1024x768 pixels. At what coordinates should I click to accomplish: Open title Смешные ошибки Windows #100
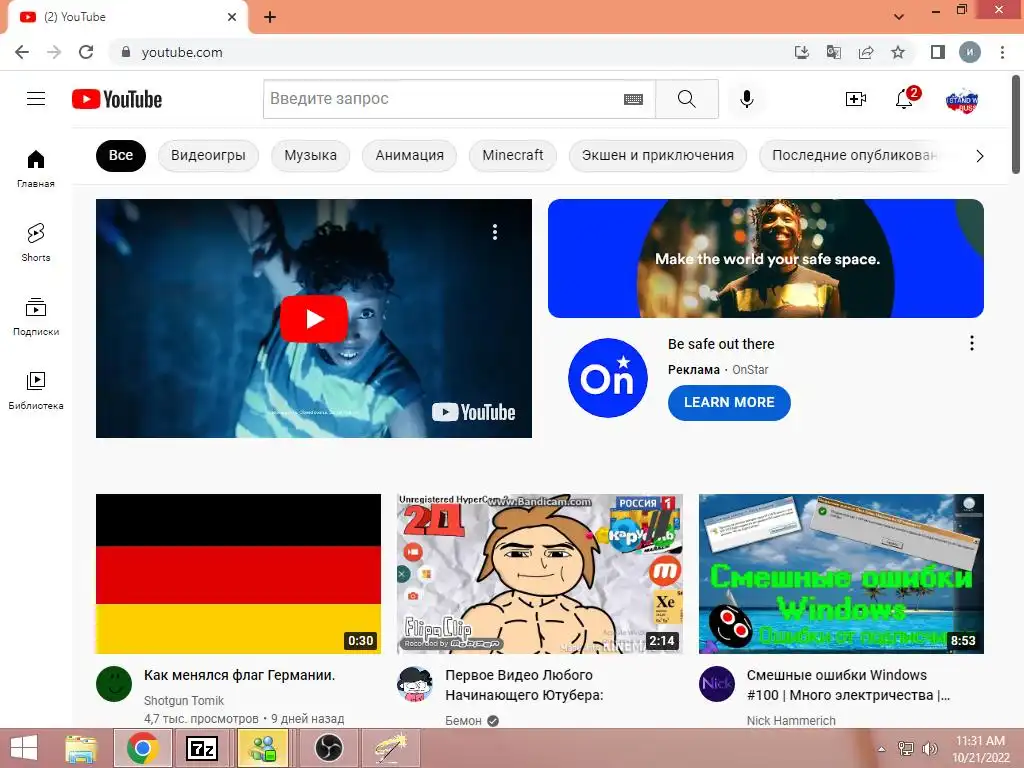(848, 685)
